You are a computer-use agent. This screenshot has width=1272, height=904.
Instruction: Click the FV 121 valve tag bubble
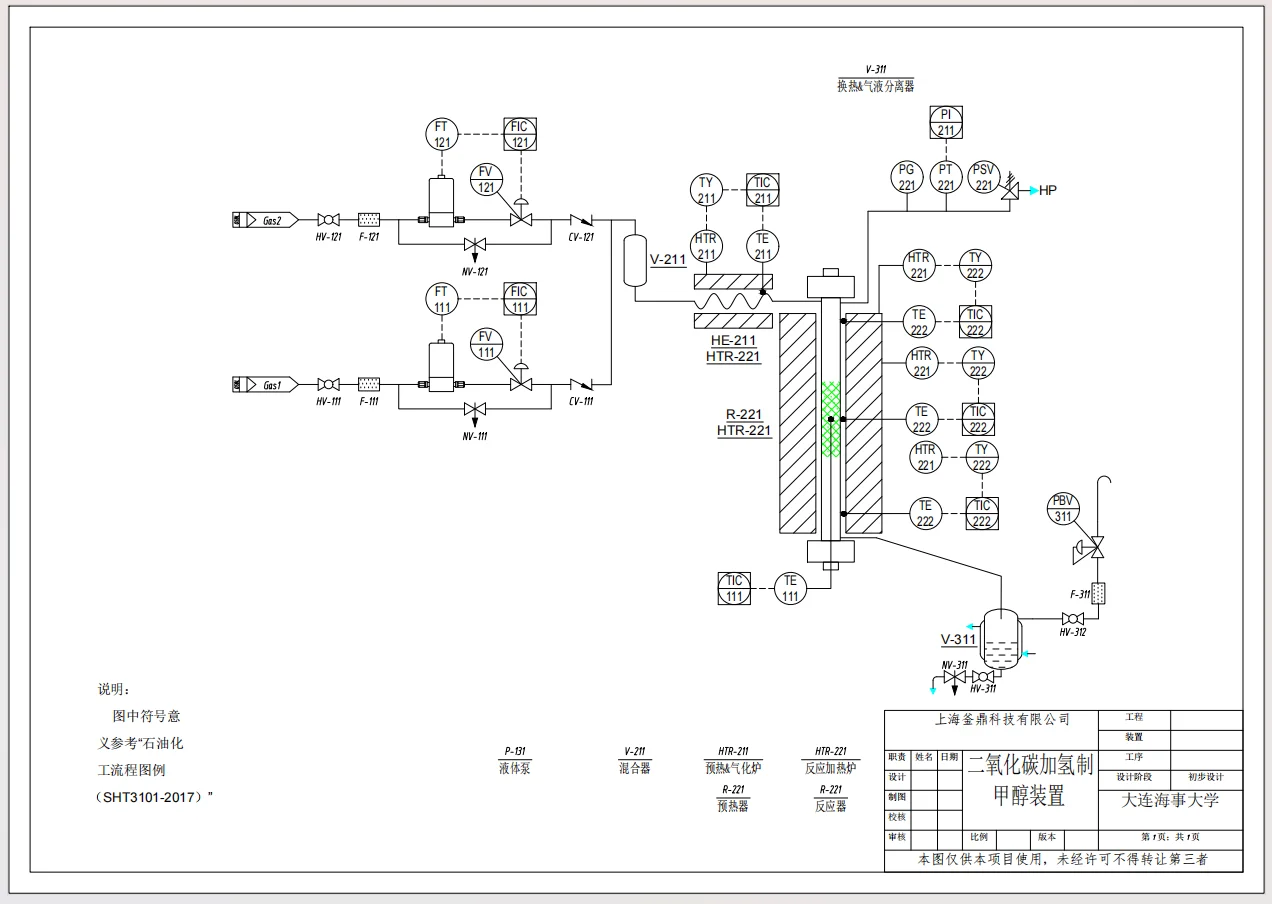pyautogui.click(x=487, y=179)
